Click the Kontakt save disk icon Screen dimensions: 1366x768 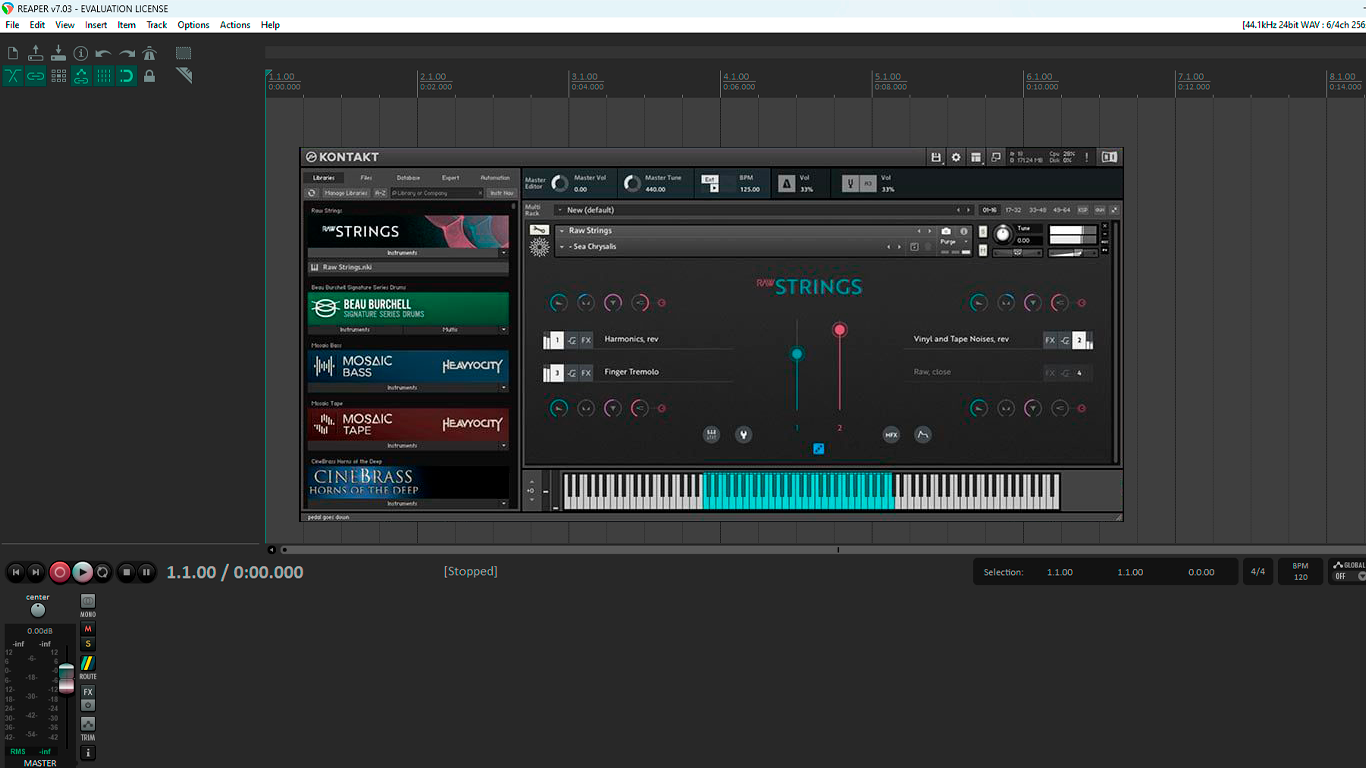(x=936, y=157)
